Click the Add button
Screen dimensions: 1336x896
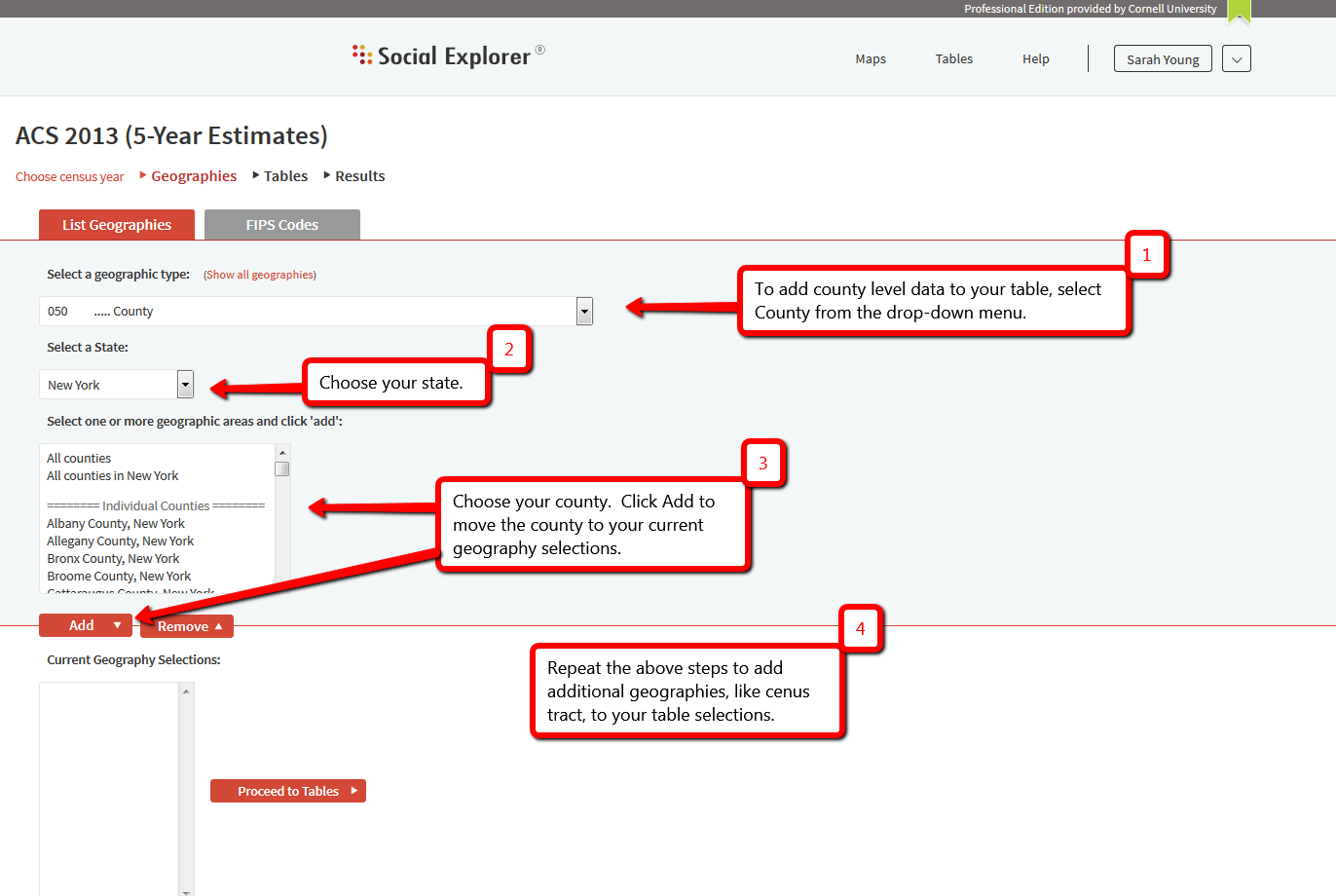[x=86, y=625]
